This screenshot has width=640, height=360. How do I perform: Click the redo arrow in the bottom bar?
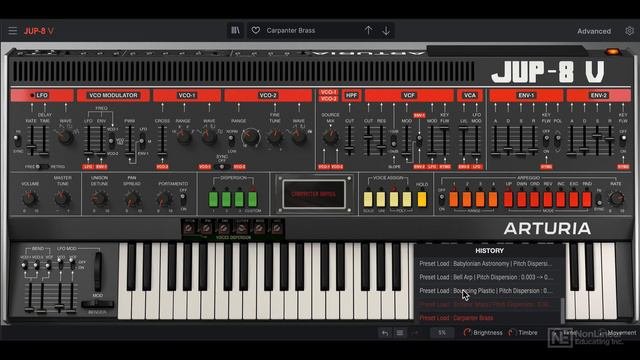pos(415,333)
